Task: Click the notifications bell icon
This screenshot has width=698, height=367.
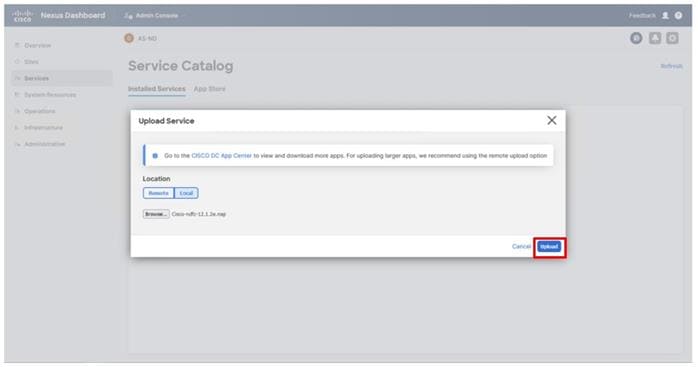Action: pyautogui.click(x=655, y=38)
